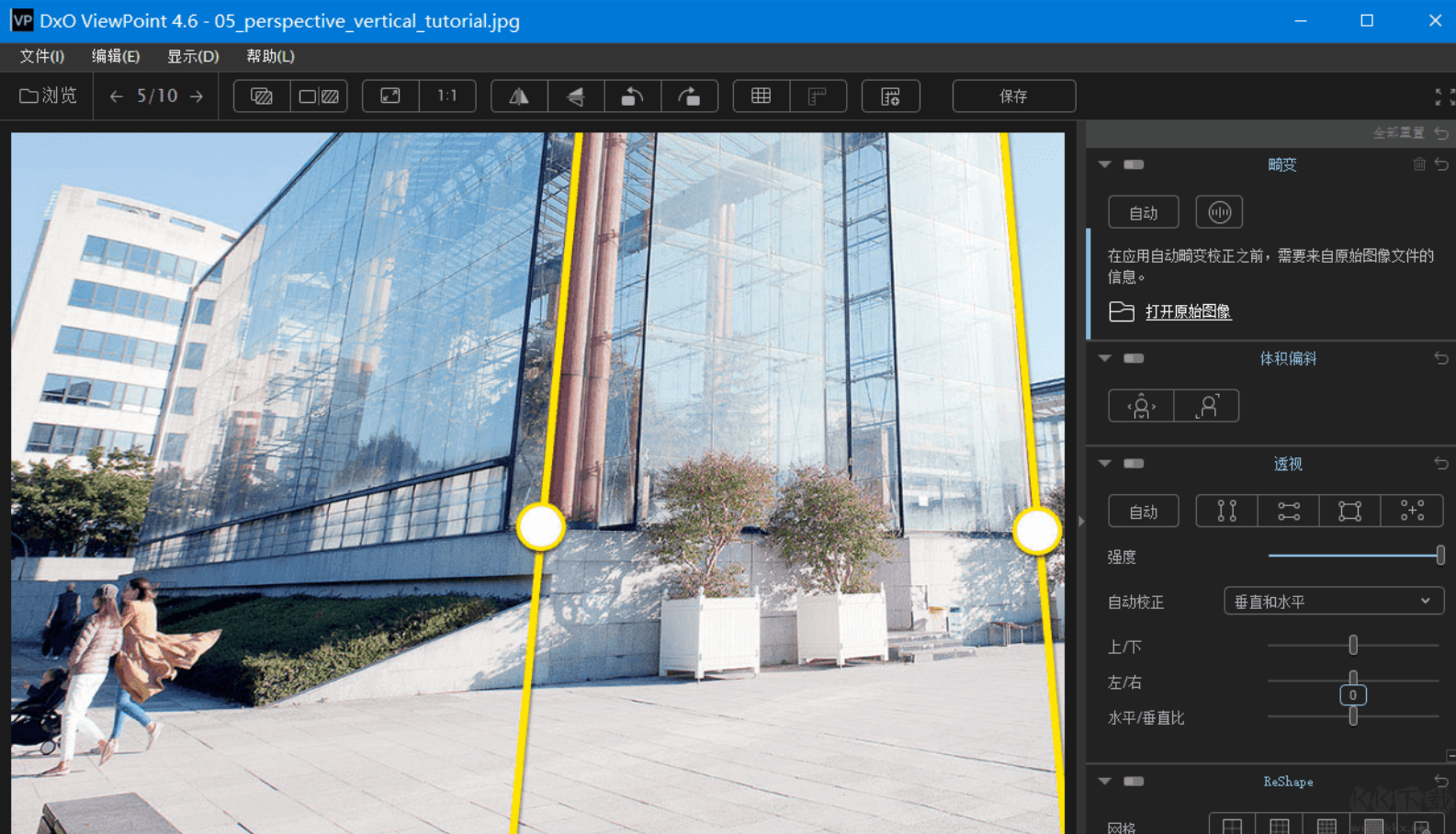Reset the 透视 panel
Image resolution: width=1456 pixels, height=834 pixels.
(x=1441, y=464)
